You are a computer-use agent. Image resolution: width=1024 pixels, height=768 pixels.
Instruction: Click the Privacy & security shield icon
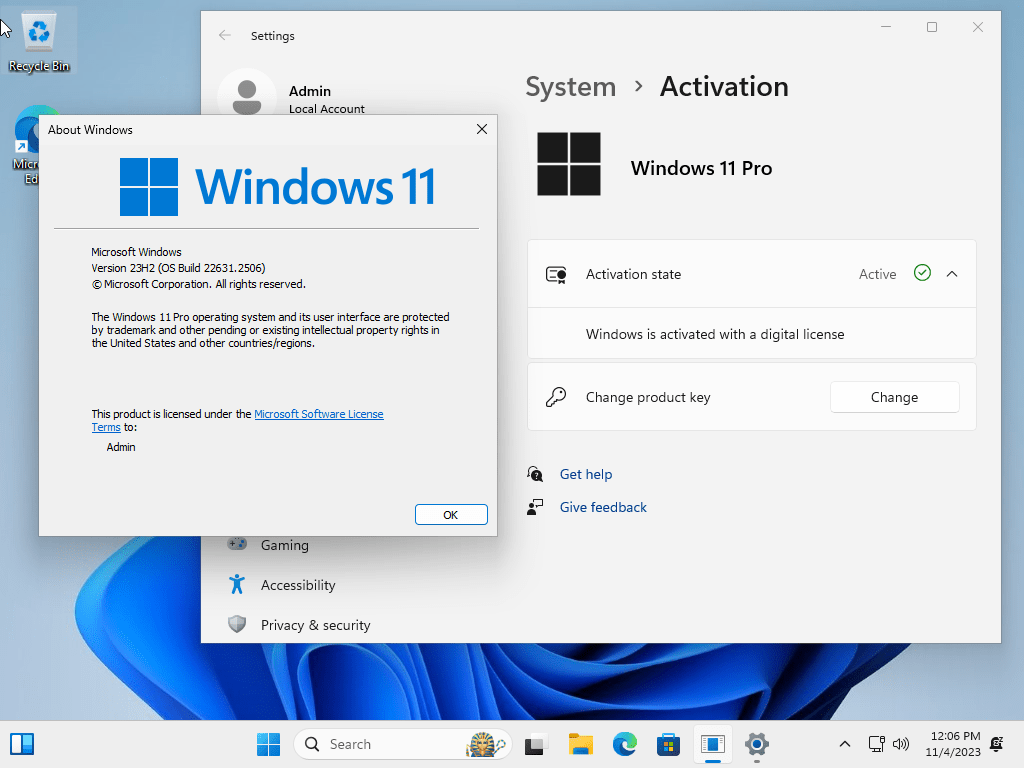(x=237, y=624)
